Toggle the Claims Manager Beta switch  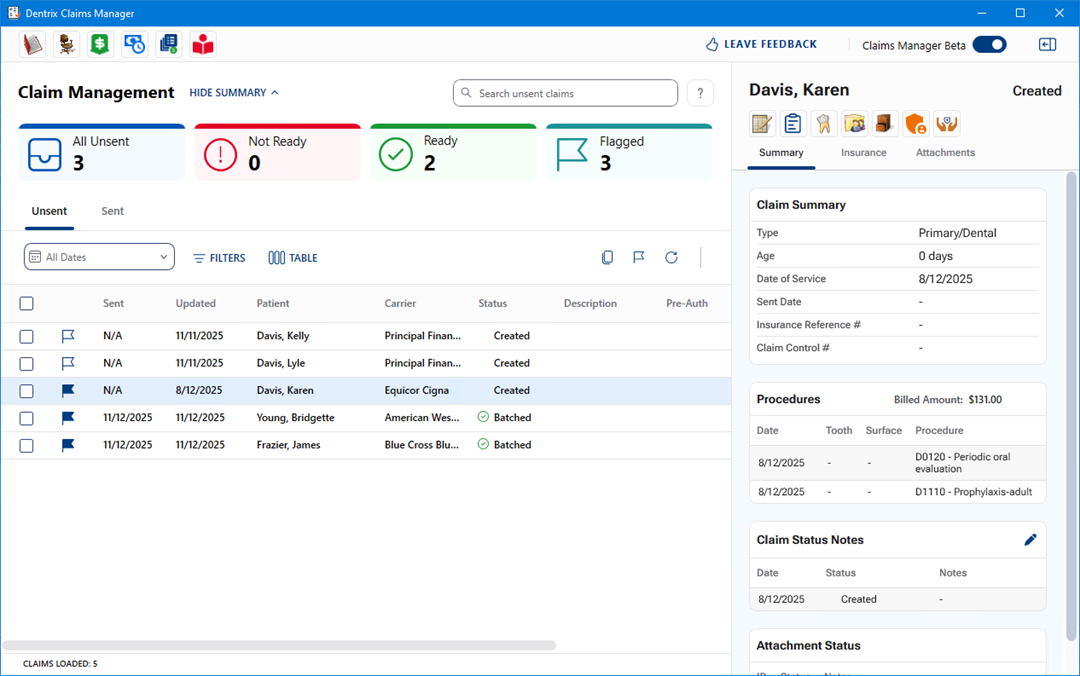pyautogui.click(x=989, y=44)
